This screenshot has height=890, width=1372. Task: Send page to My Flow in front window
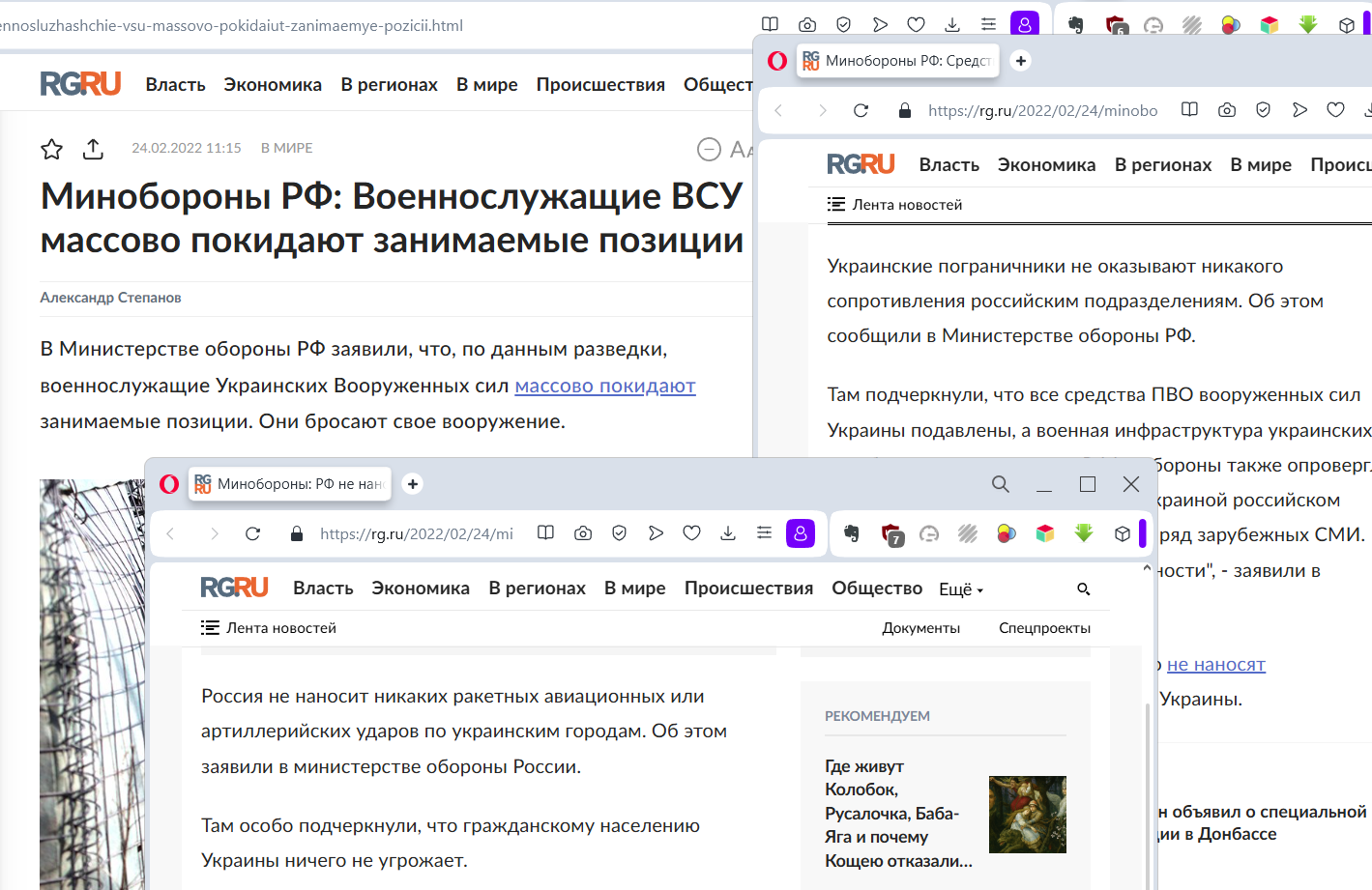pyautogui.click(x=656, y=533)
